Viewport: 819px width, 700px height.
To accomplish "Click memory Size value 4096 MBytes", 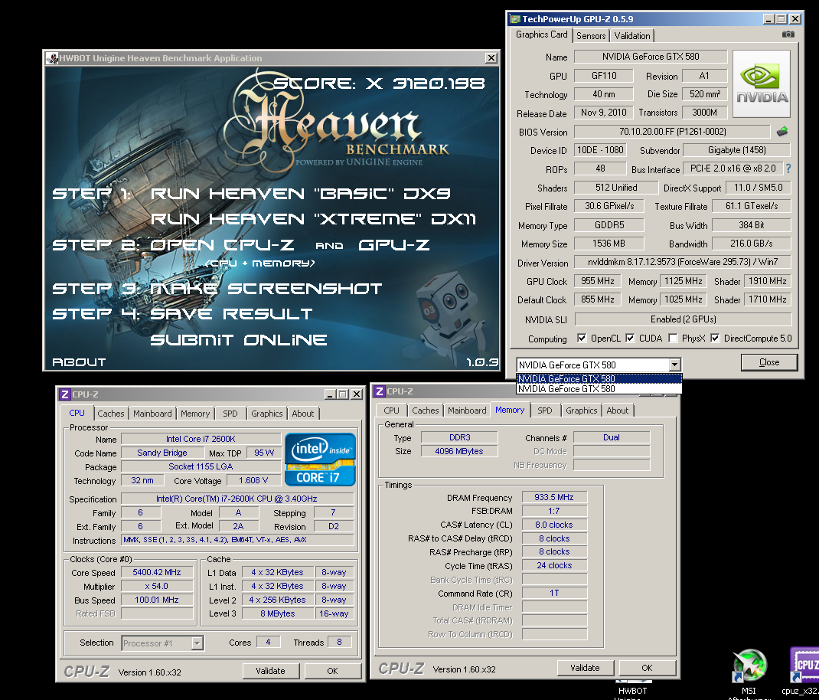I will coord(459,451).
